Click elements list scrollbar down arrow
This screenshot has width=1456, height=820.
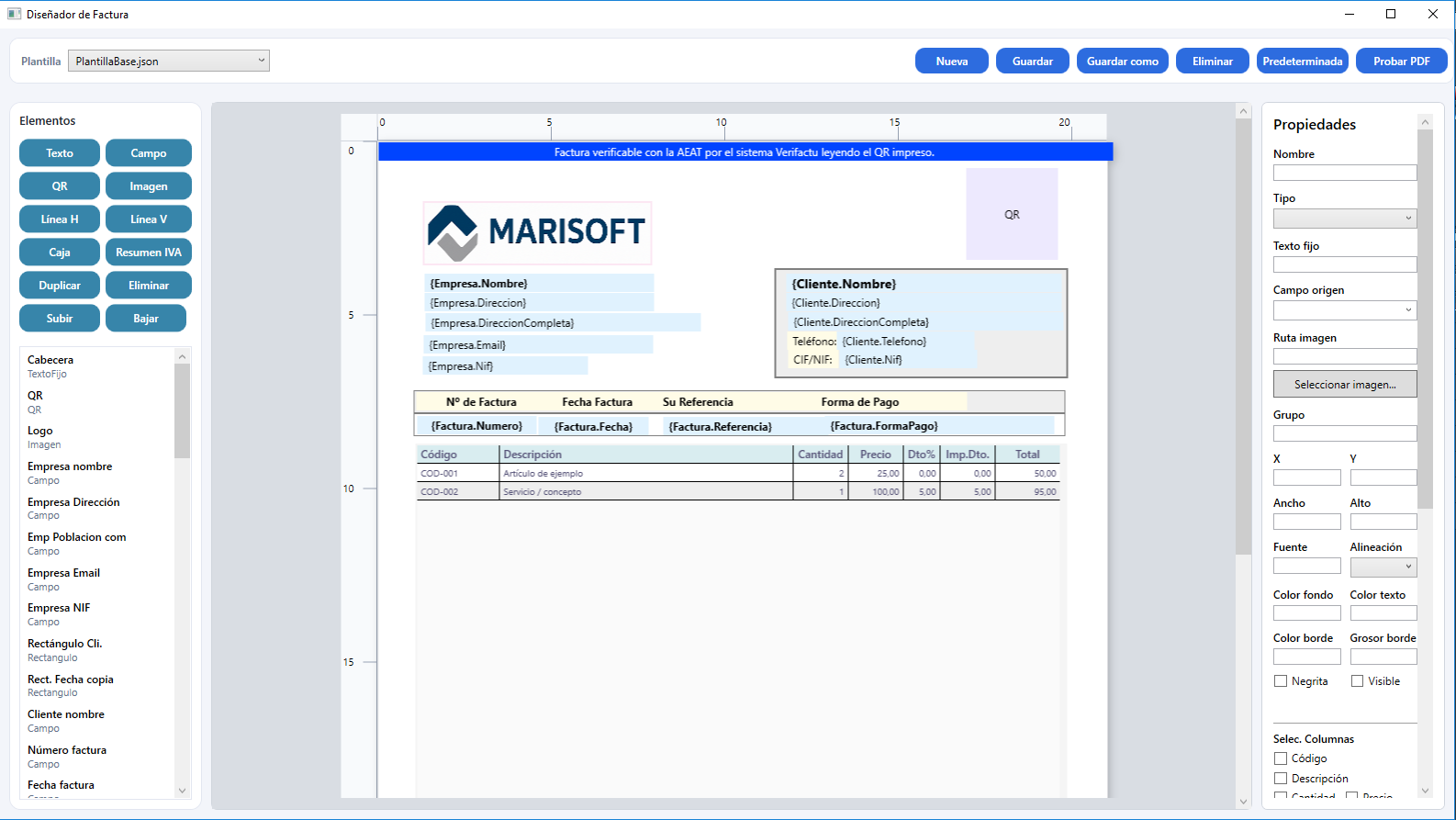coord(182,791)
